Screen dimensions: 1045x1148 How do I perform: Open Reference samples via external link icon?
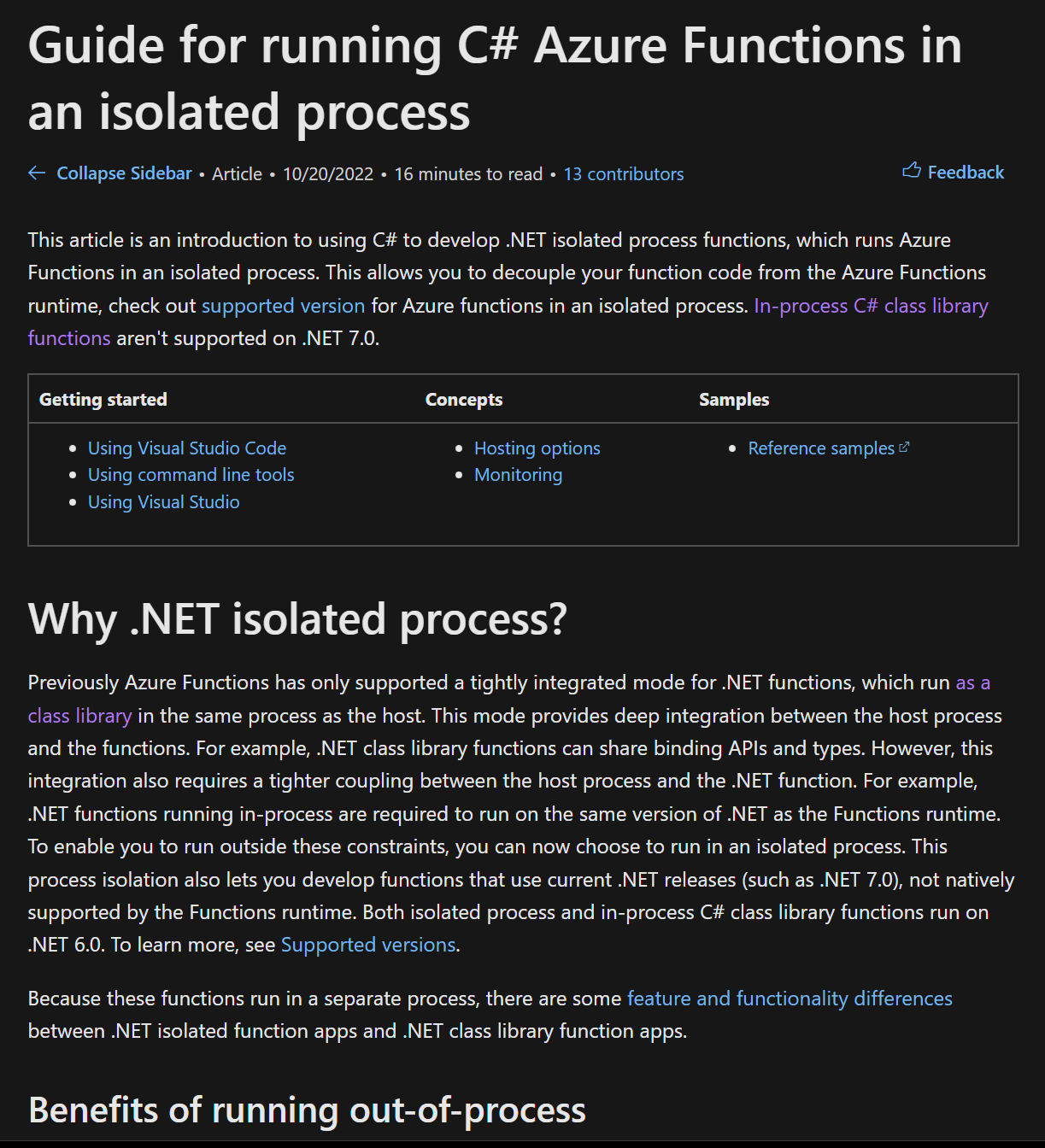click(x=905, y=445)
